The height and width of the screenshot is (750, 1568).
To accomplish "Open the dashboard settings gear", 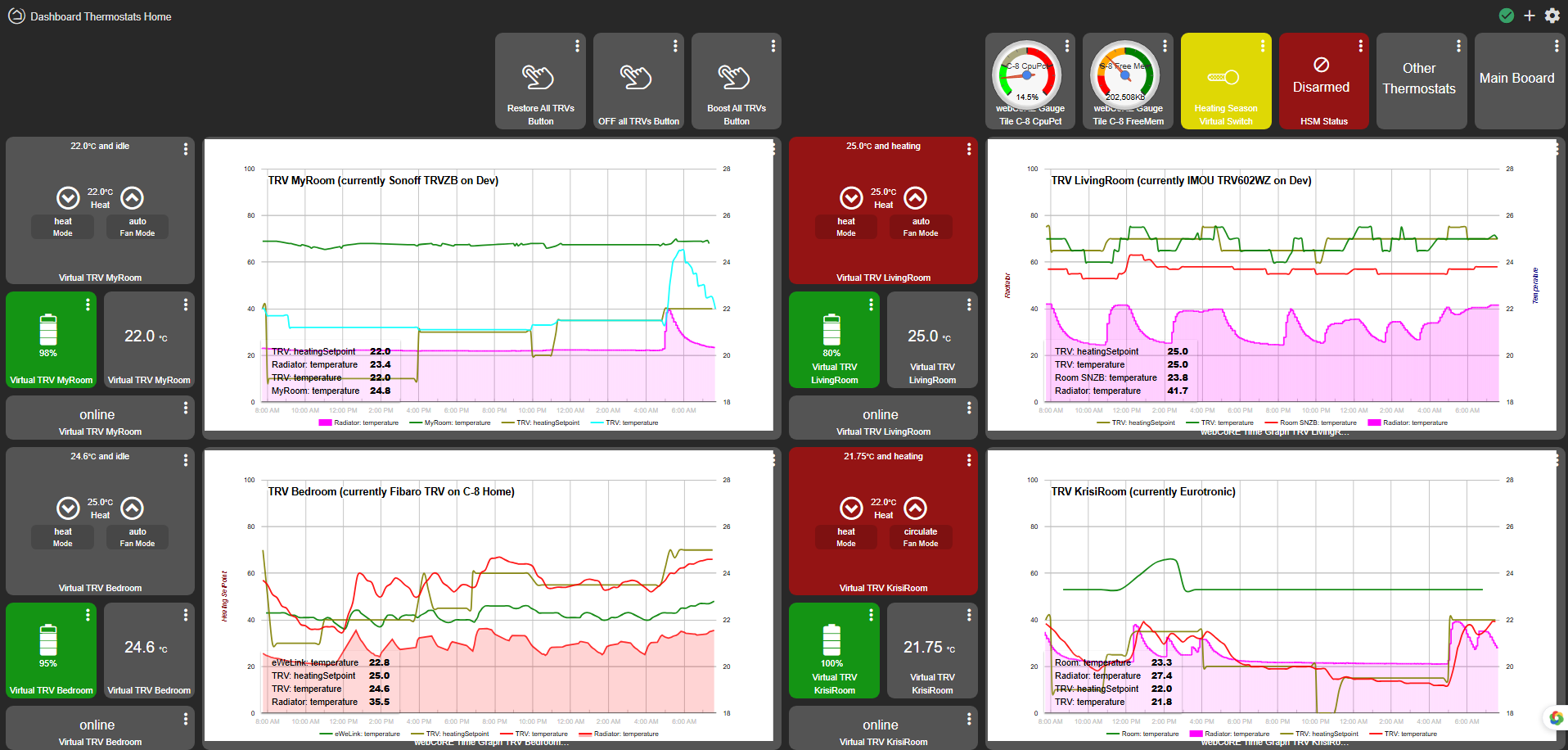I will point(1552,16).
